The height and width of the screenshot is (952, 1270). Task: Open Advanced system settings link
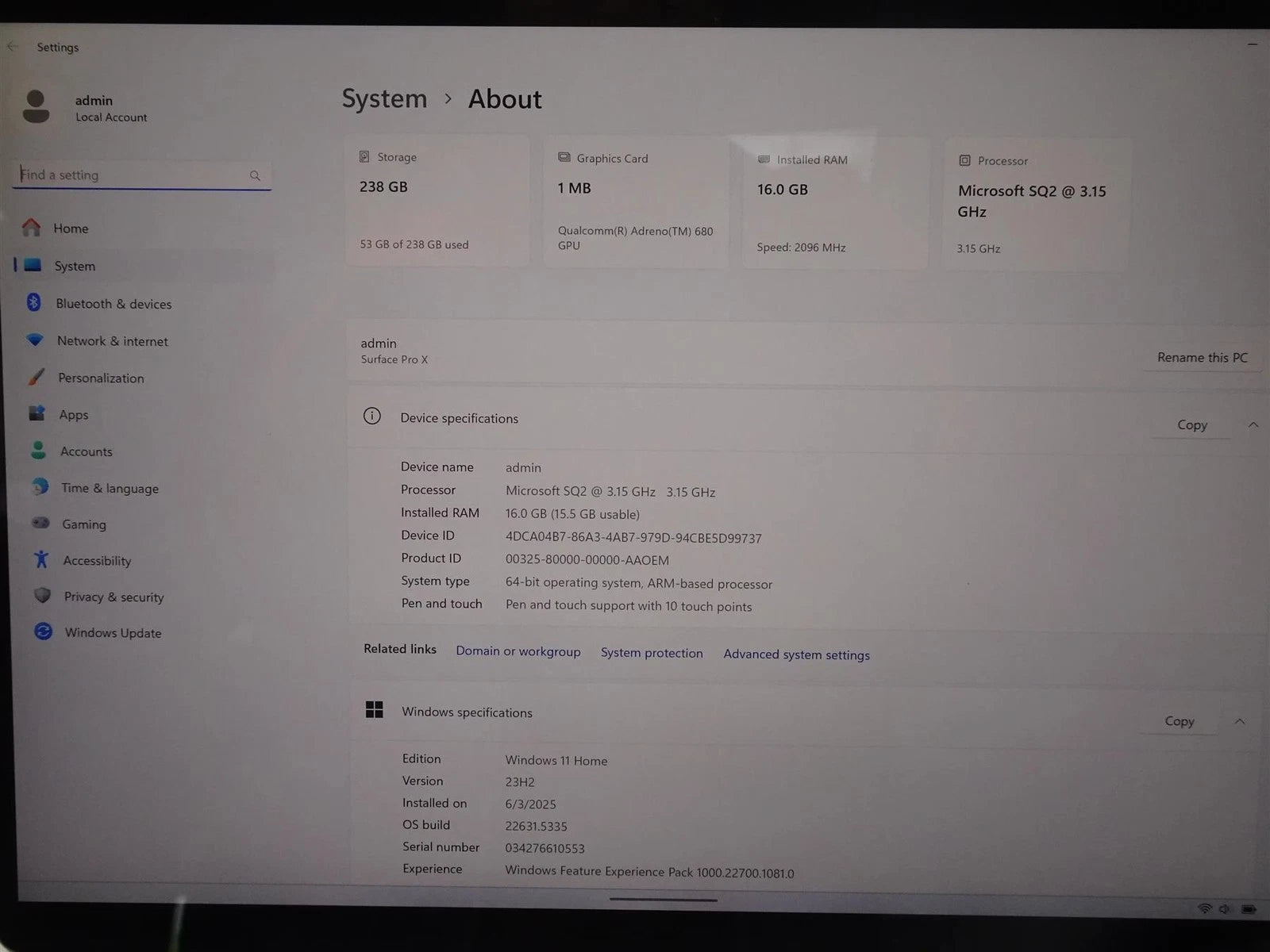796,654
